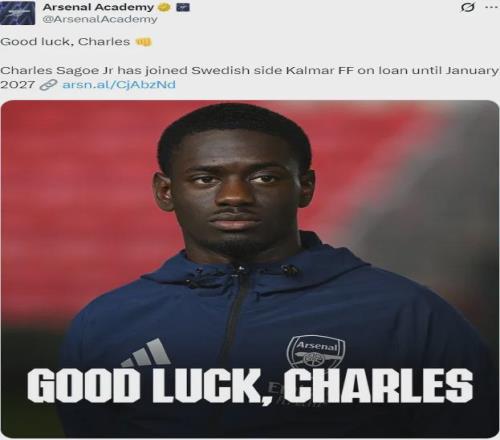Click the Arsenal Academy display name
The height and width of the screenshot is (440, 500).
pyautogui.click(x=98, y=7)
